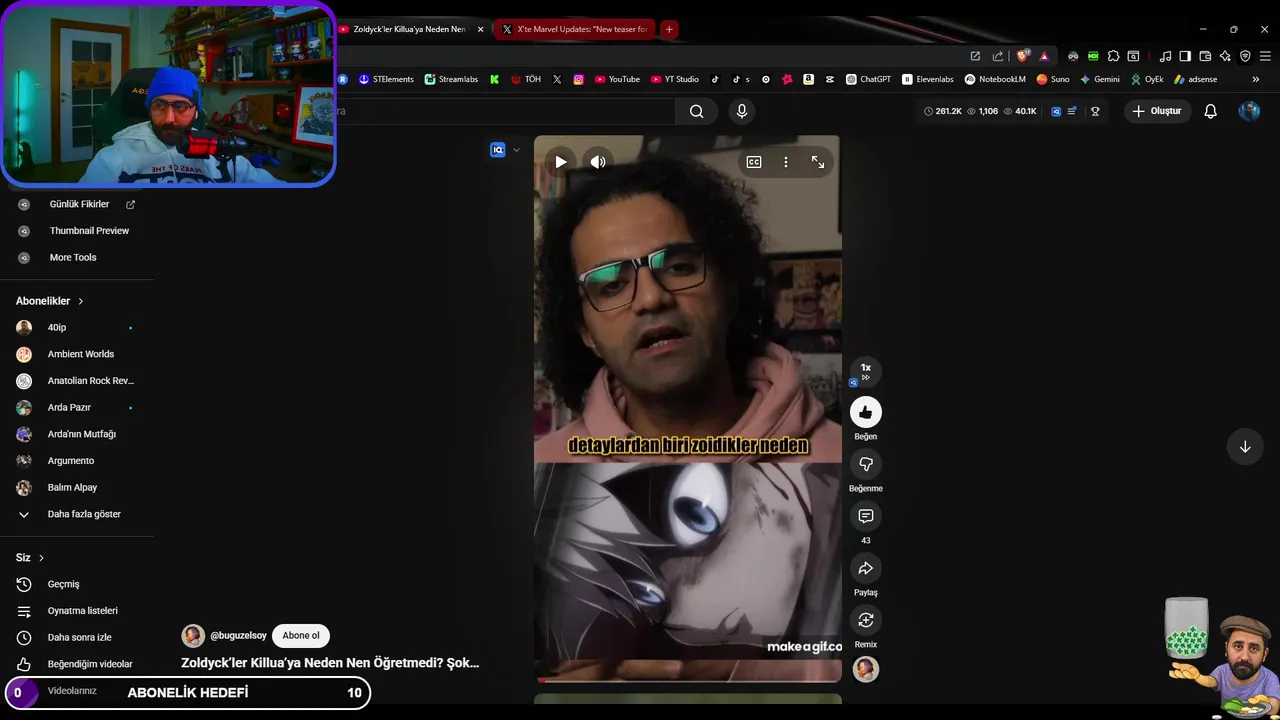Open the Gemini bookmark
This screenshot has width=1280, height=720.
click(x=1100, y=79)
